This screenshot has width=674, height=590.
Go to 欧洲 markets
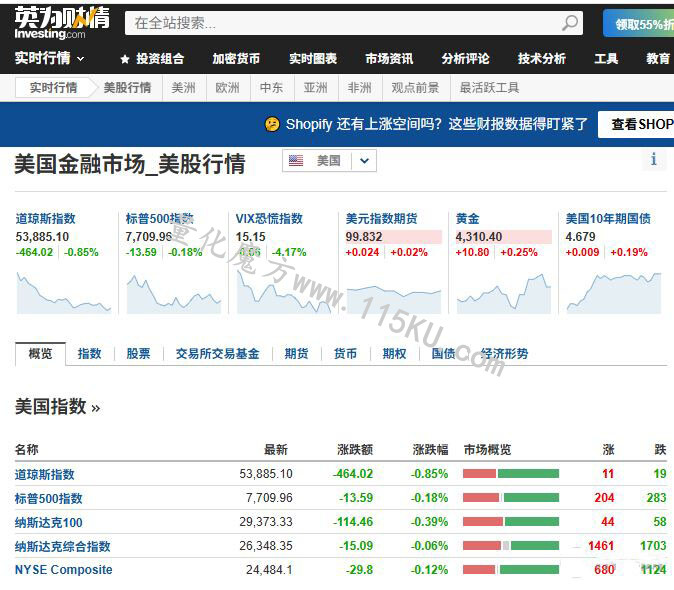click(x=227, y=88)
